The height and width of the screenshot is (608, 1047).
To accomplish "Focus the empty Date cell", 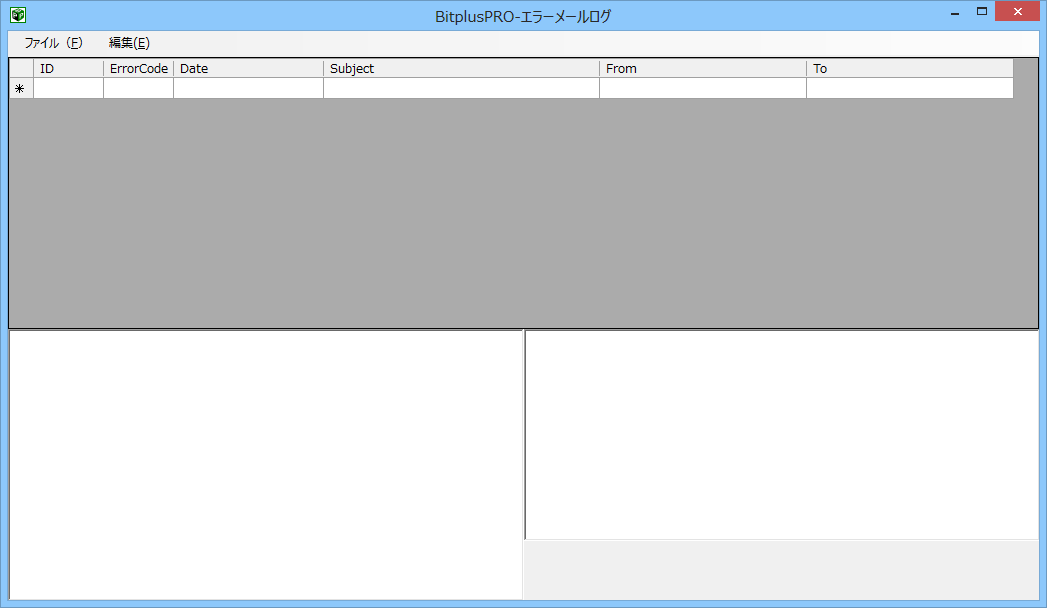I will point(248,89).
